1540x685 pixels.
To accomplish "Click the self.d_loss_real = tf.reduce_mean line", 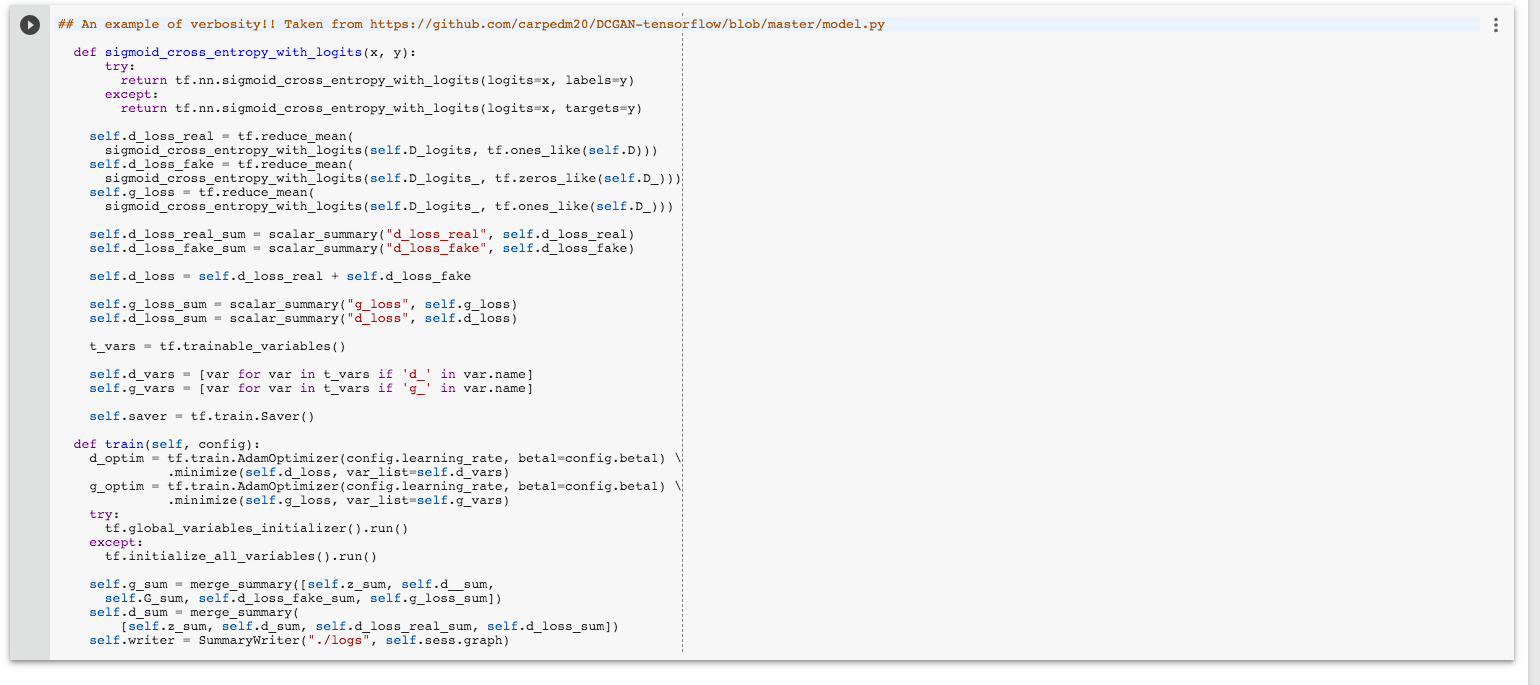I will 221,136.
